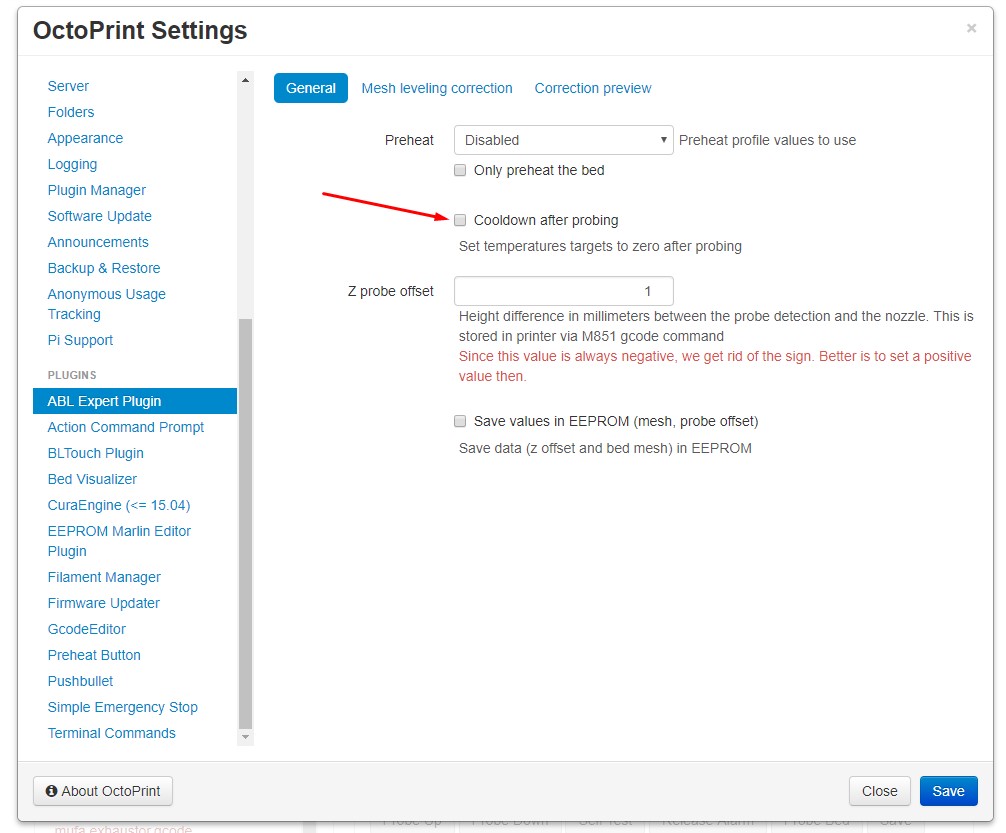Select Logging in sidebar
The height and width of the screenshot is (833, 1006).
click(72, 164)
